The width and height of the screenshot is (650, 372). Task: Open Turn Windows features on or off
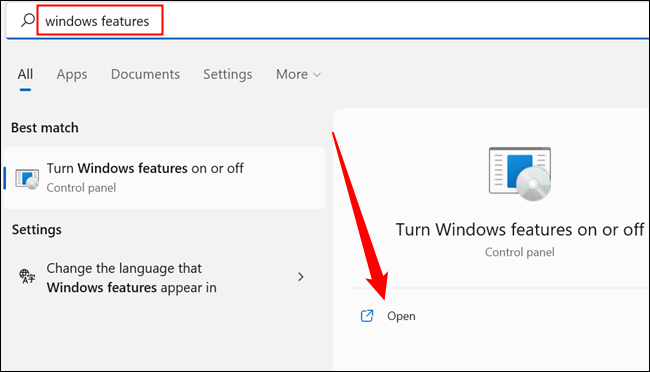164,178
